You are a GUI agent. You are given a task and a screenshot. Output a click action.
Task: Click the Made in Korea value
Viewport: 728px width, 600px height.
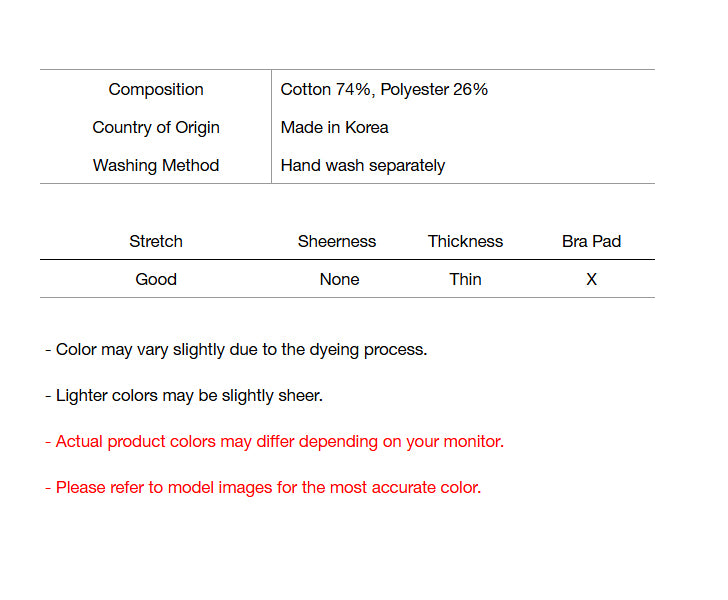pyautogui.click(x=334, y=128)
